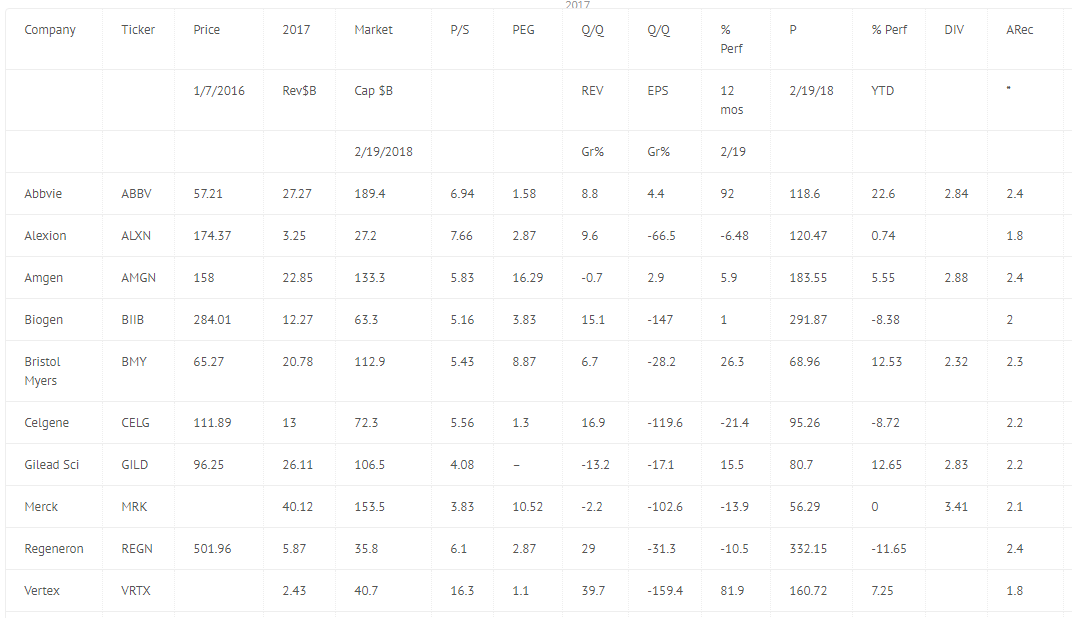The height and width of the screenshot is (618, 1072).
Task: Click Amgen's PEG value 16.29
Action: pos(528,278)
